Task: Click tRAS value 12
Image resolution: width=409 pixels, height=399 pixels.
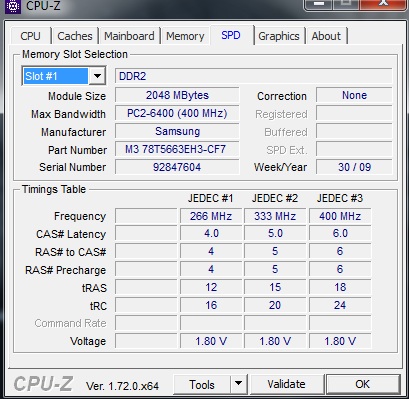Action: pos(211,287)
